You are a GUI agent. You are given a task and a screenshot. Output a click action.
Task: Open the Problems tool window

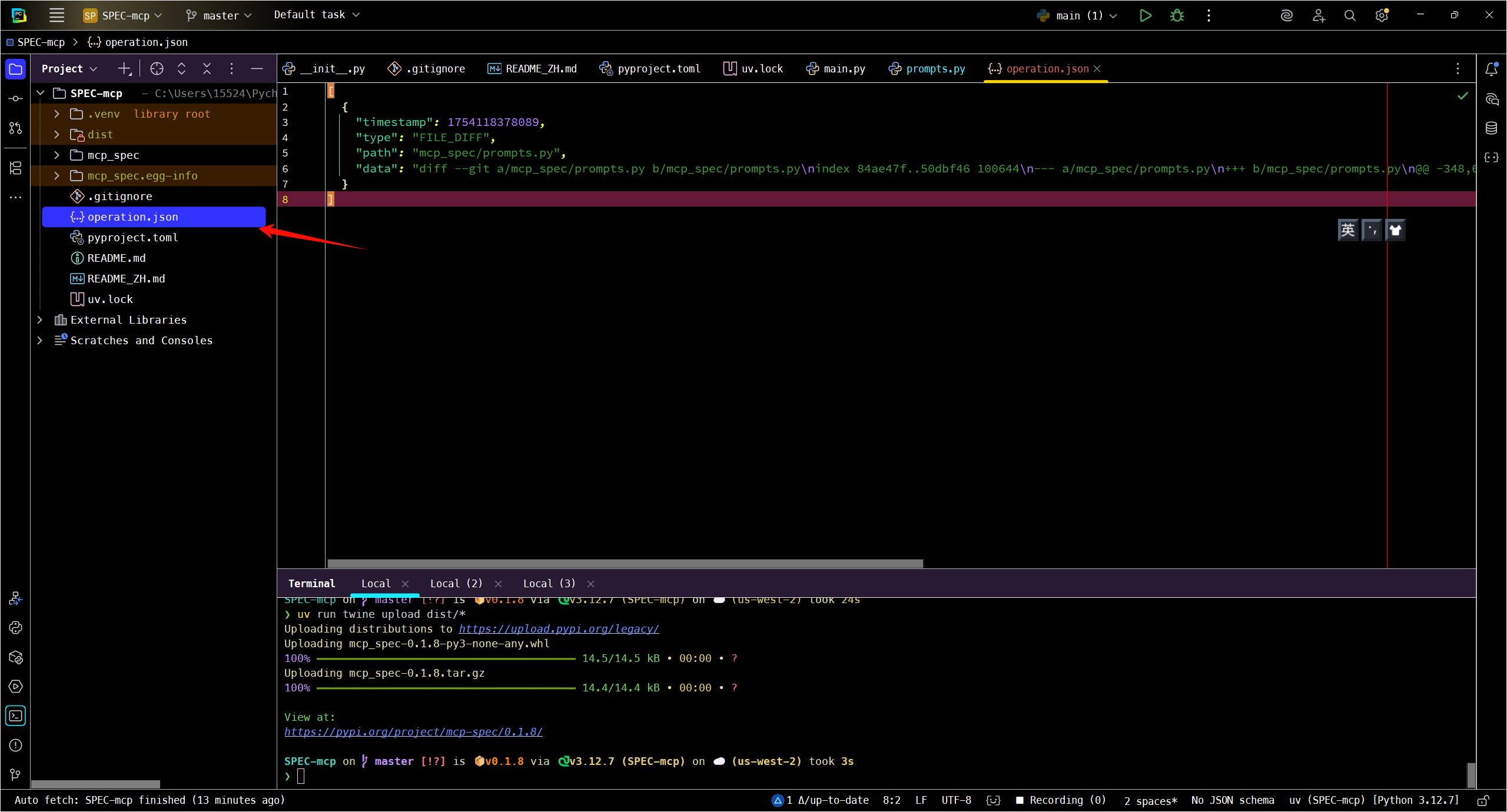click(15, 746)
